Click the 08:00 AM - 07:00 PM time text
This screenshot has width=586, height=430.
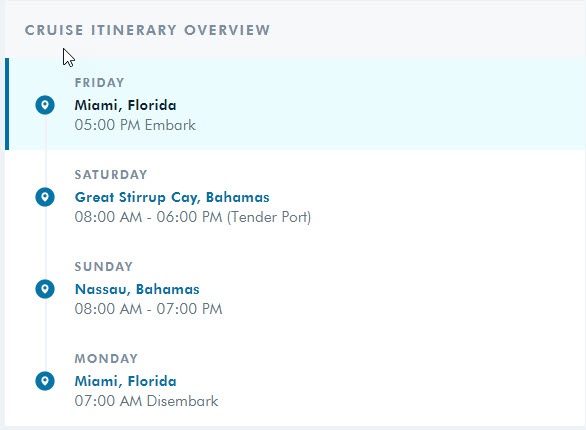[x=148, y=309]
